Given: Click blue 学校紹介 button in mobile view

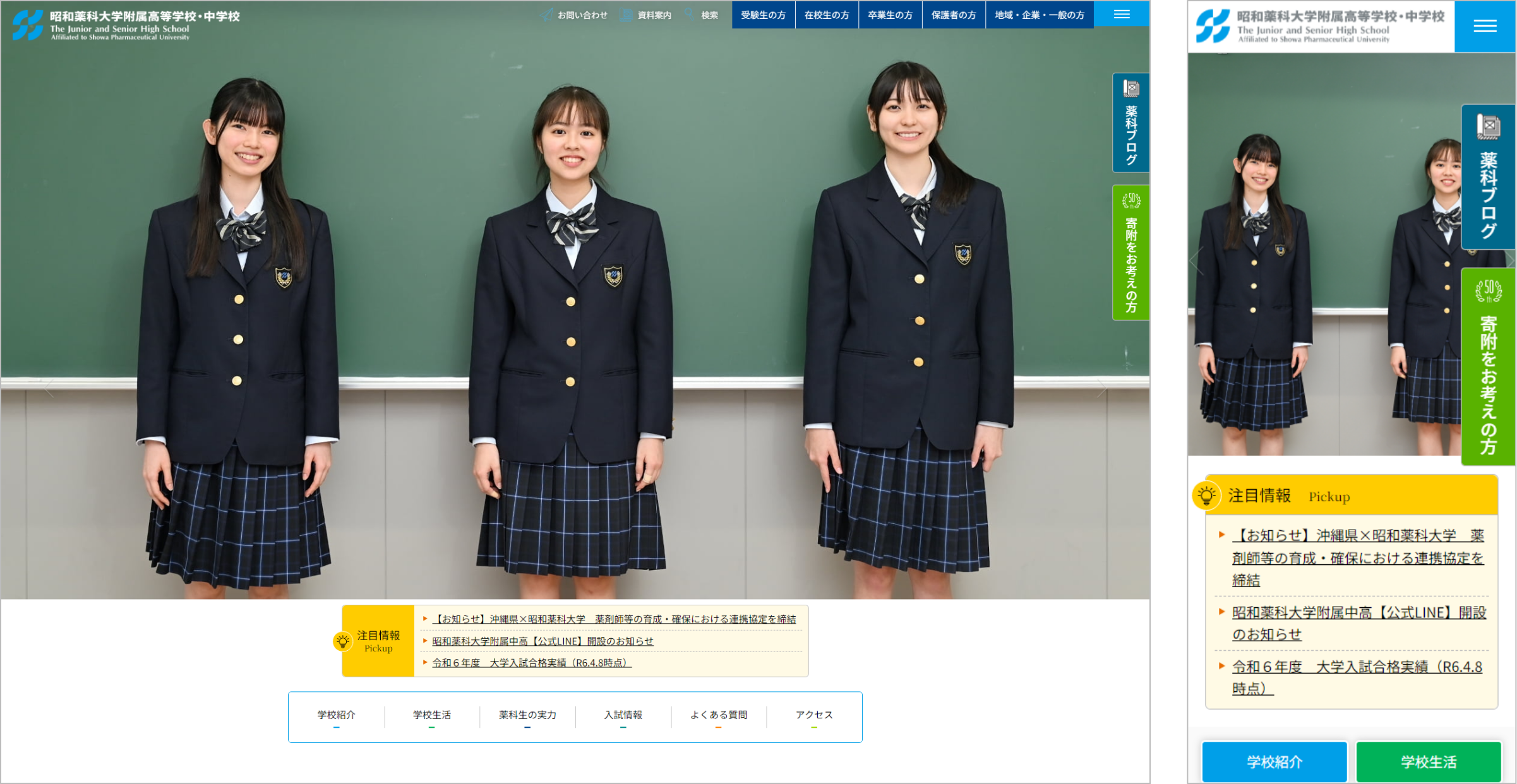Looking at the screenshot, I should [1274, 762].
